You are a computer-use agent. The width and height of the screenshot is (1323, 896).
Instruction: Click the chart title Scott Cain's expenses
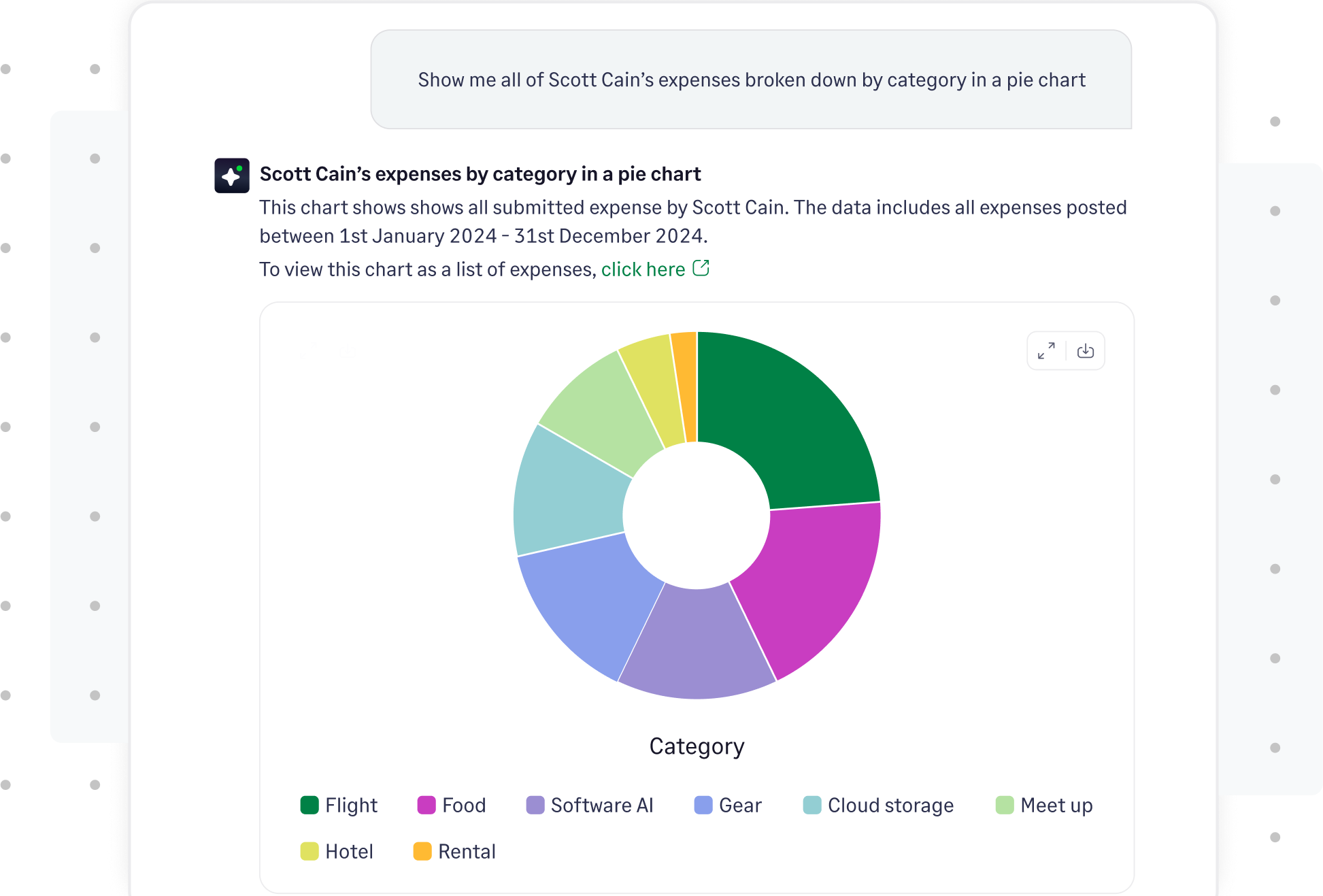(480, 174)
